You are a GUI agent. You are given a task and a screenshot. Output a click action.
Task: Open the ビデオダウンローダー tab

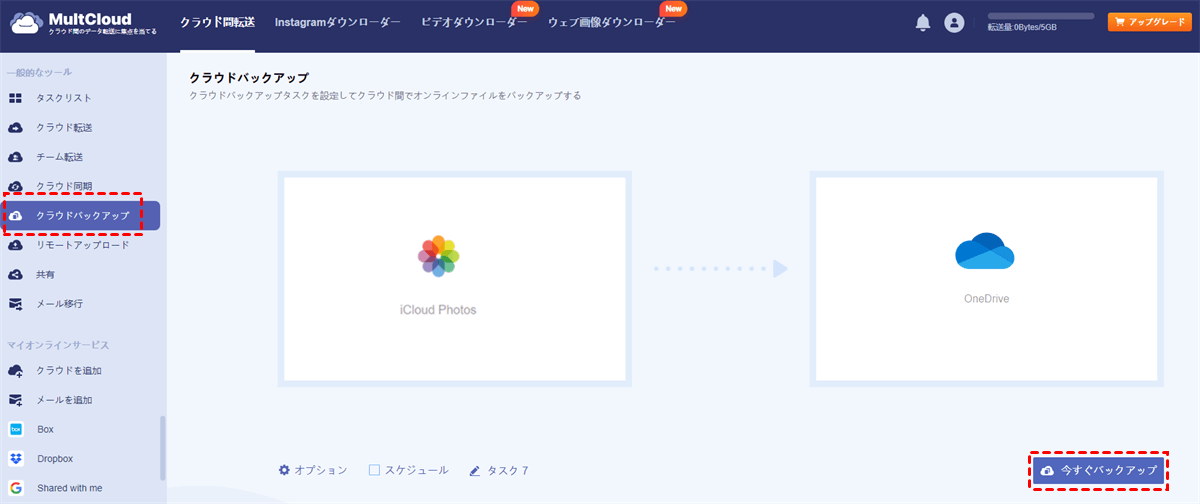point(474,23)
